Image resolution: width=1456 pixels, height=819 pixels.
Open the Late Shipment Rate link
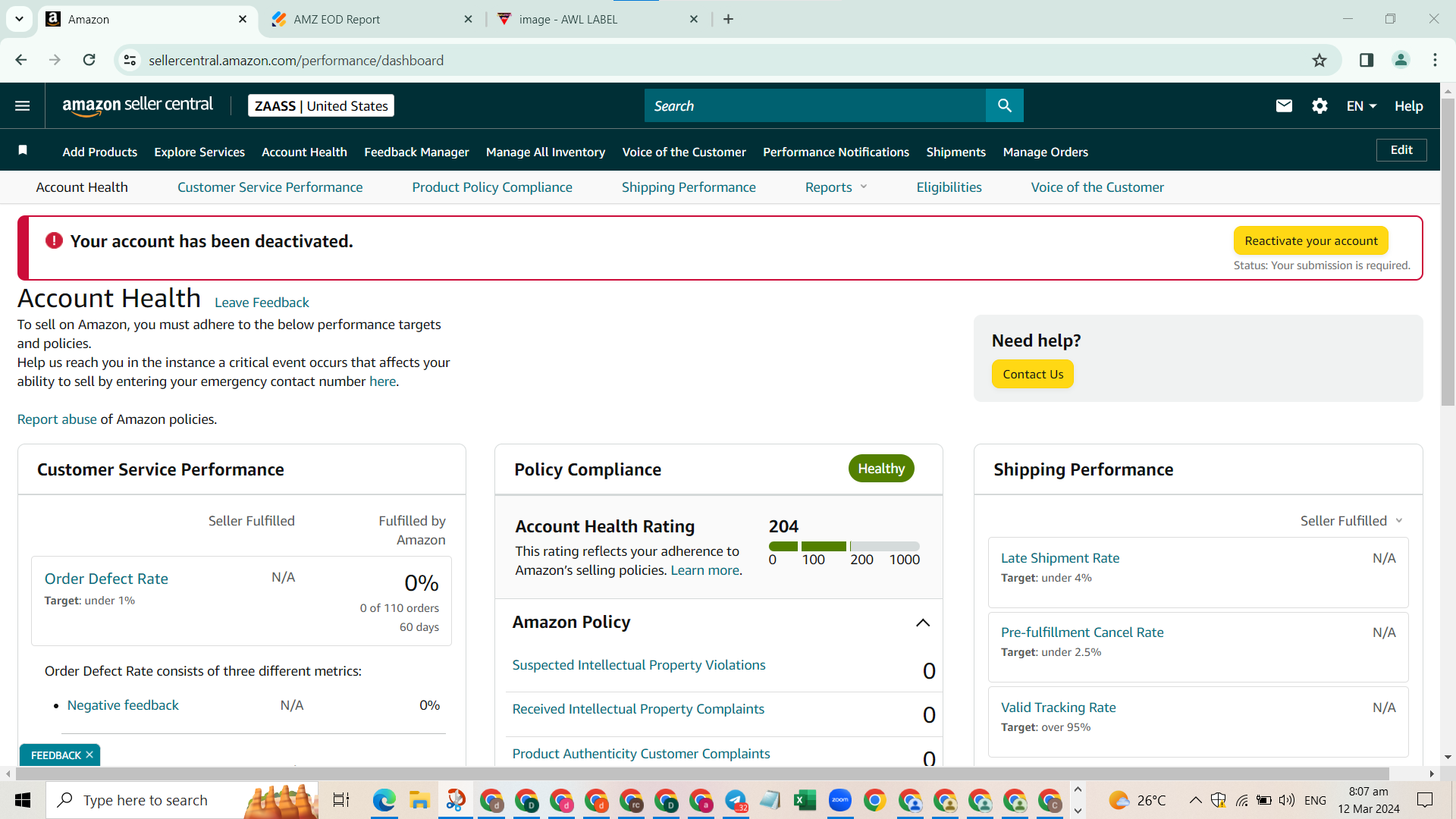click(x=1059, y=558)
